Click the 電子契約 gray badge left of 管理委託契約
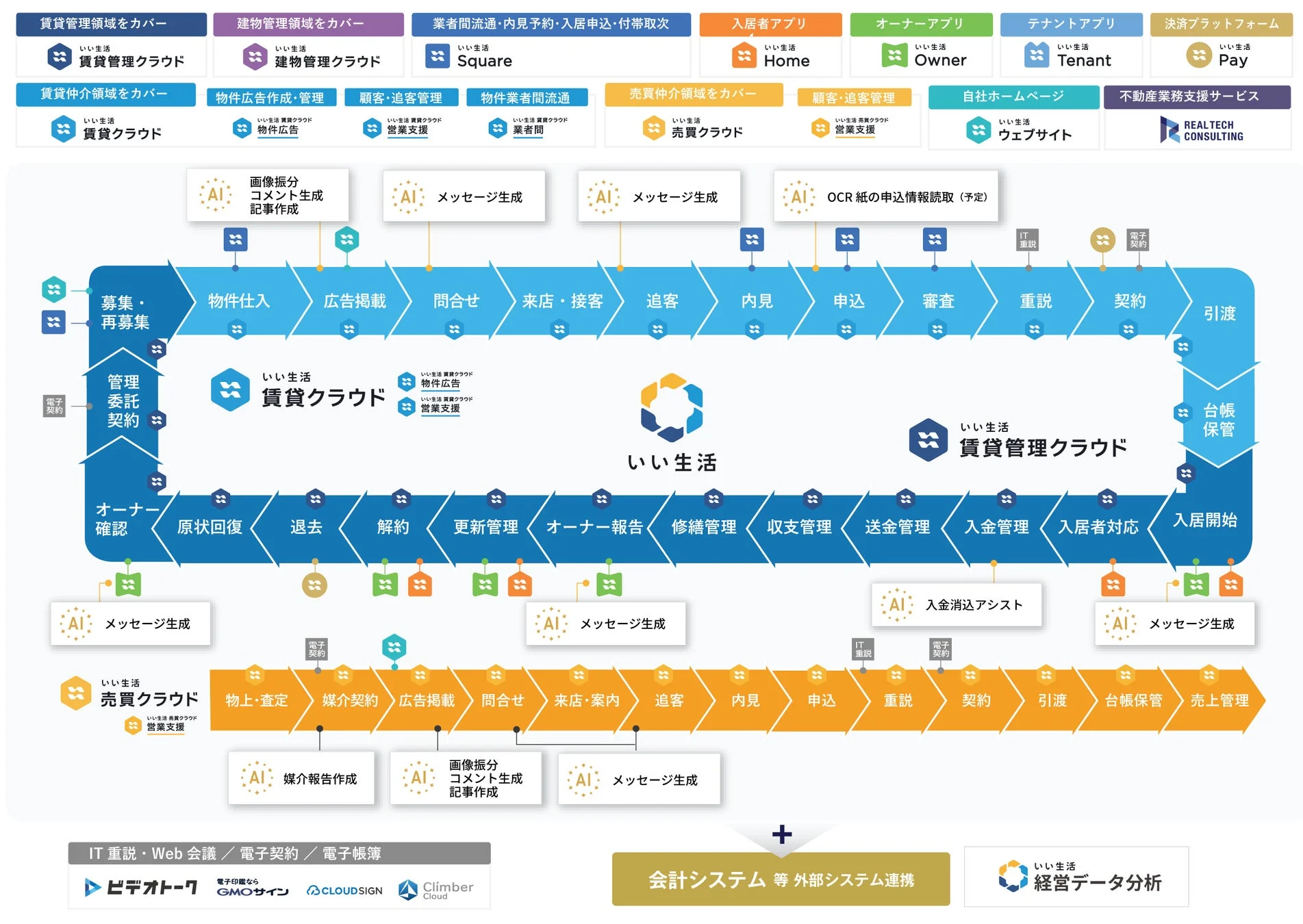1303x924 pixels. click(x=54, y=406)
